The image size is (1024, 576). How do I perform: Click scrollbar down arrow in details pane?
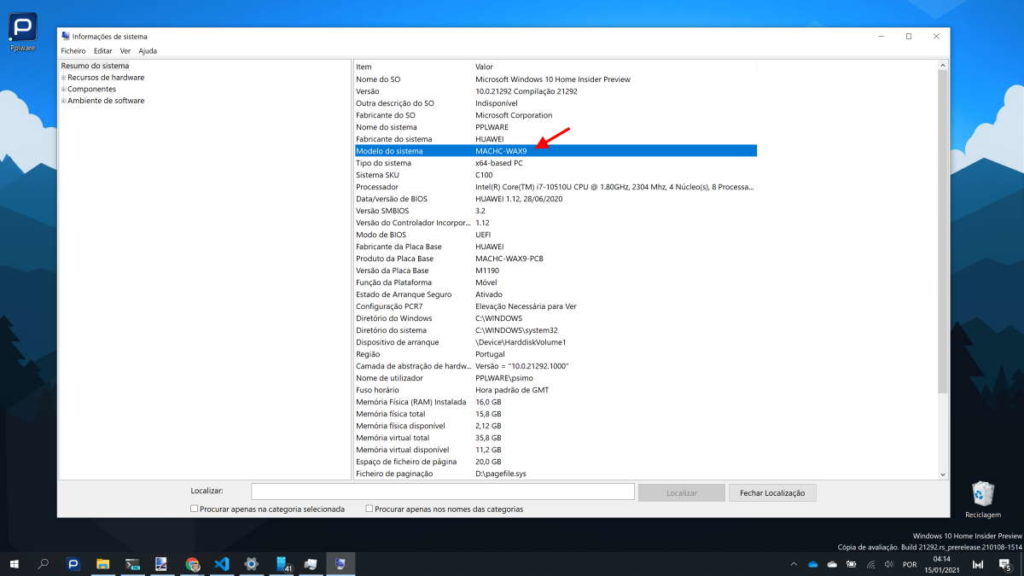pyautogui.click(x=942, y=475)
